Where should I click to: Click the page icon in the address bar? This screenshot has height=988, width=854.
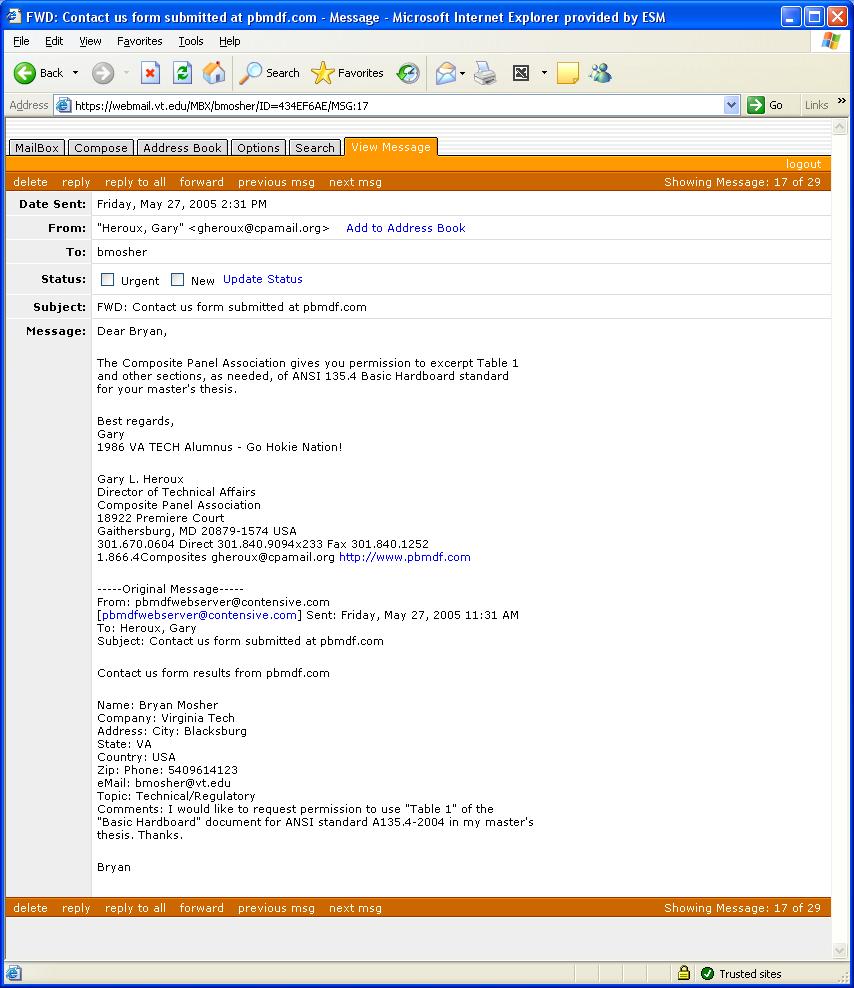click(x=64, y=105)
